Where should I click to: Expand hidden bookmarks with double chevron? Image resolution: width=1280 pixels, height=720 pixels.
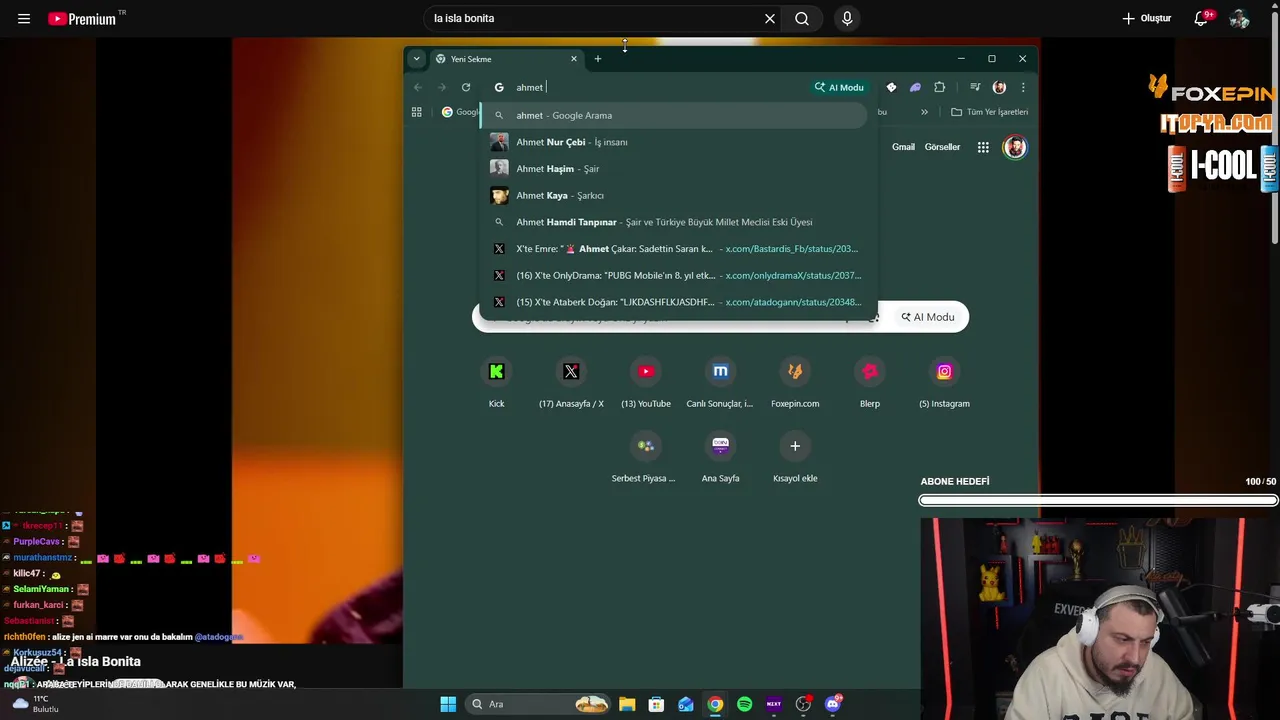924,112
